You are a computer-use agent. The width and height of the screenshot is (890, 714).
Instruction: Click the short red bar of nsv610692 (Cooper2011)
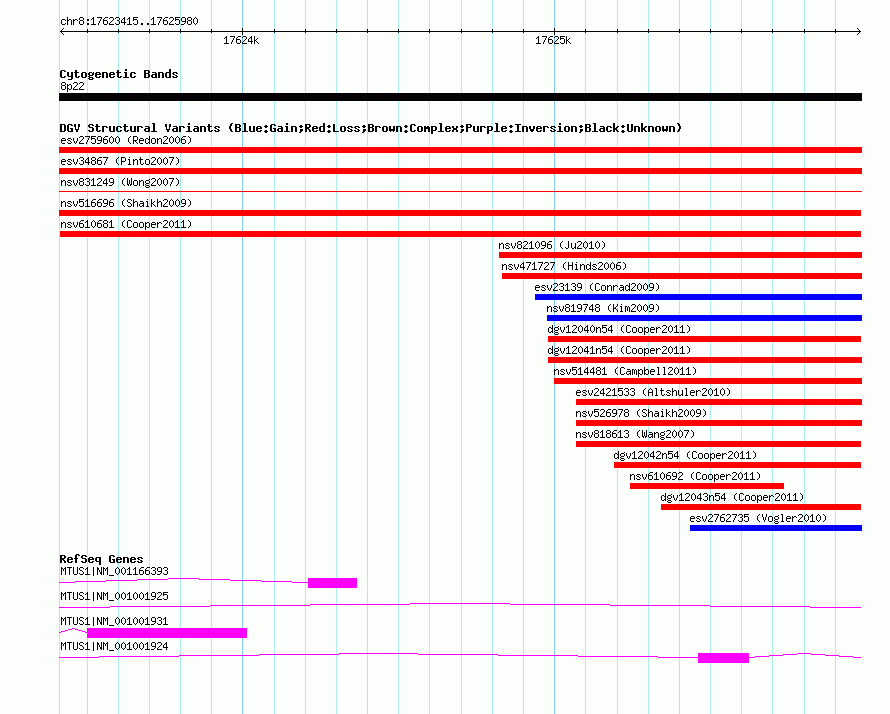tap(707, 486)
